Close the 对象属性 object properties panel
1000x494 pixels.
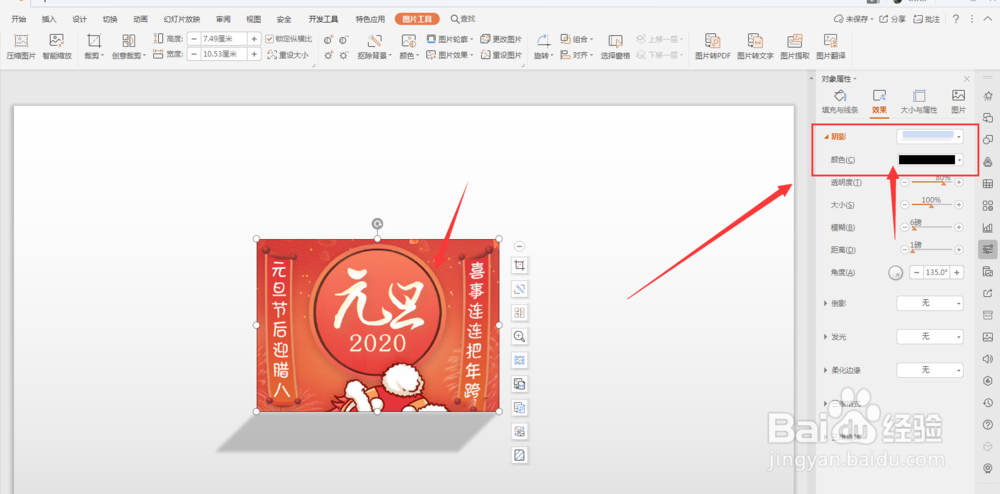tap(967, 79)
